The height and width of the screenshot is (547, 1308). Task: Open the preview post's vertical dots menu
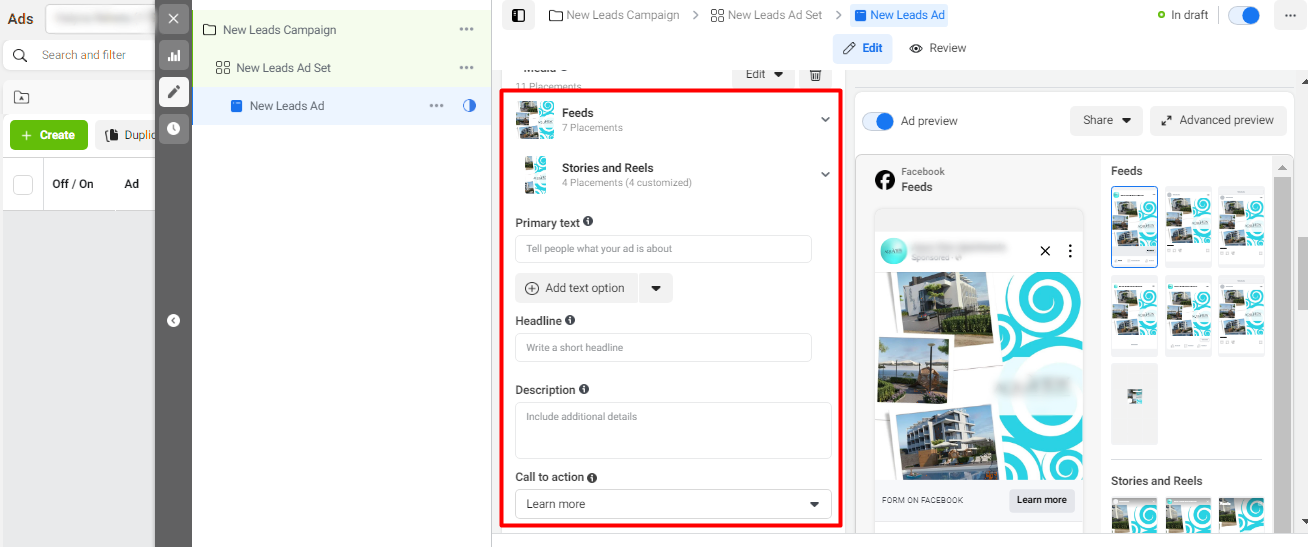pyautogui.click(x=1069, y=251)
